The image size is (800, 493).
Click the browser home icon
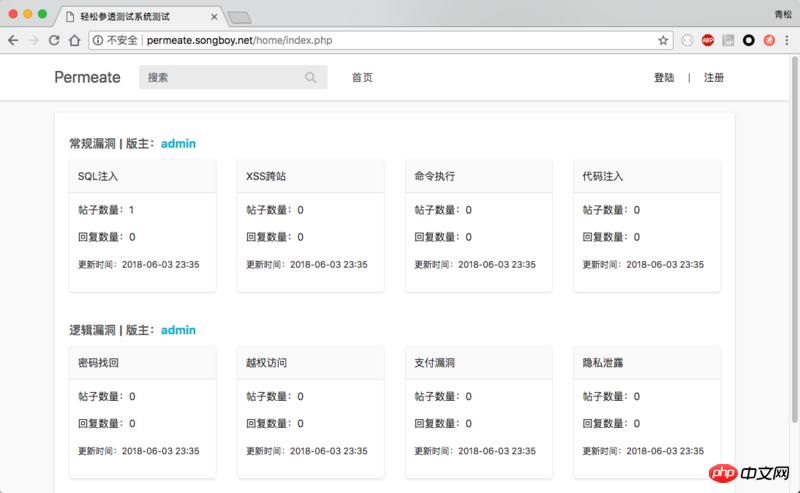point(75,40)
